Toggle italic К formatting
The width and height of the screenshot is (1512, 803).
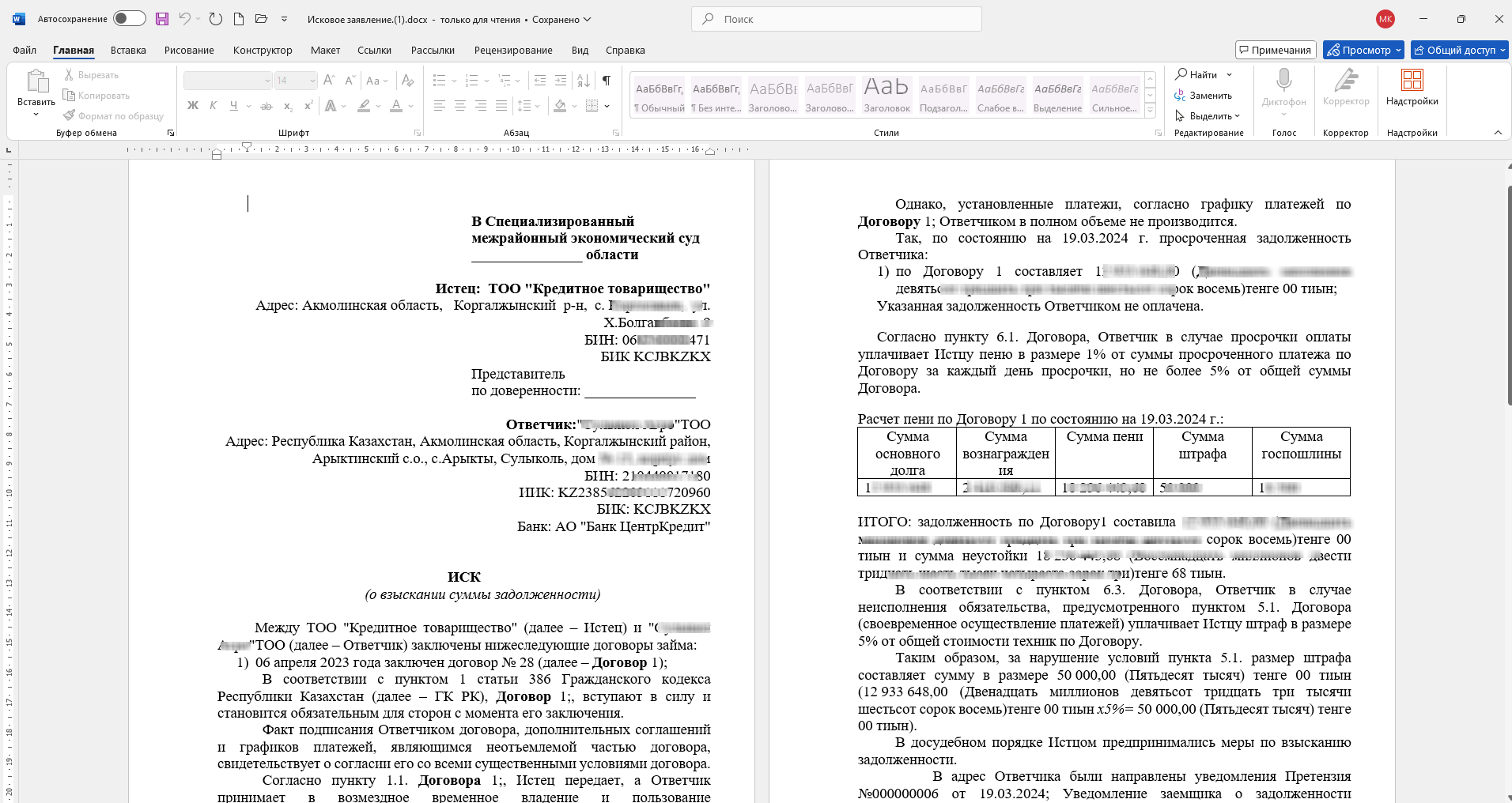coord(213,106)
